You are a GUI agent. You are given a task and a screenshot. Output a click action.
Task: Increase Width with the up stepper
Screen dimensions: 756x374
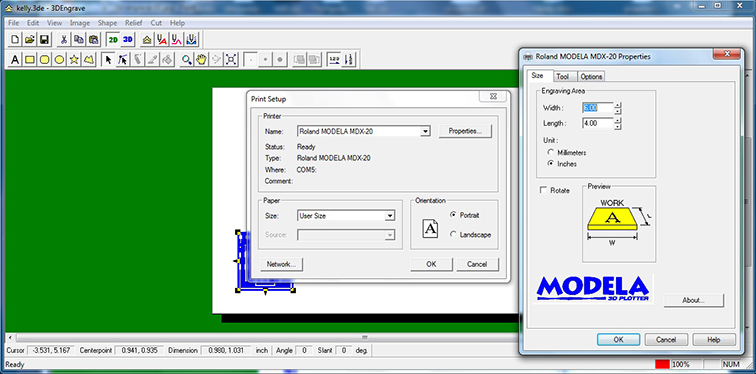[618, 105]
